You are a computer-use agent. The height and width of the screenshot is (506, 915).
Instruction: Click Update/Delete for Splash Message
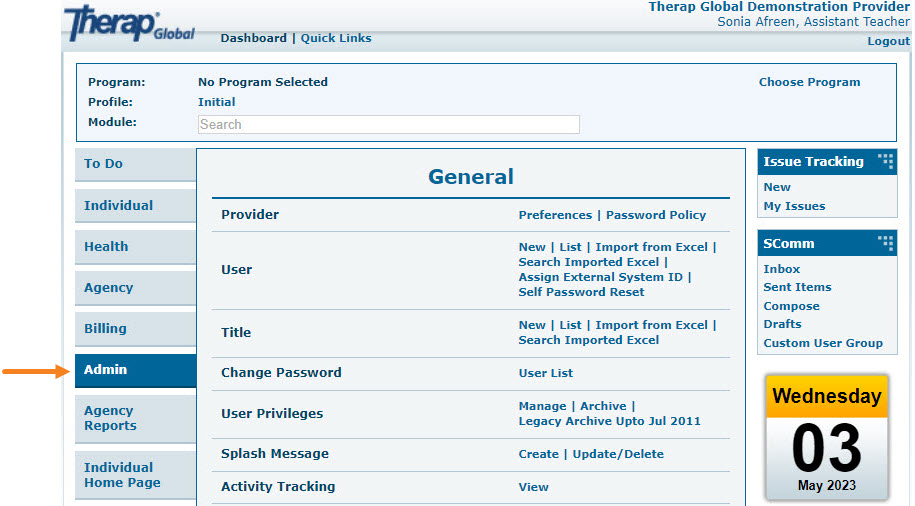tap(618, 454)
